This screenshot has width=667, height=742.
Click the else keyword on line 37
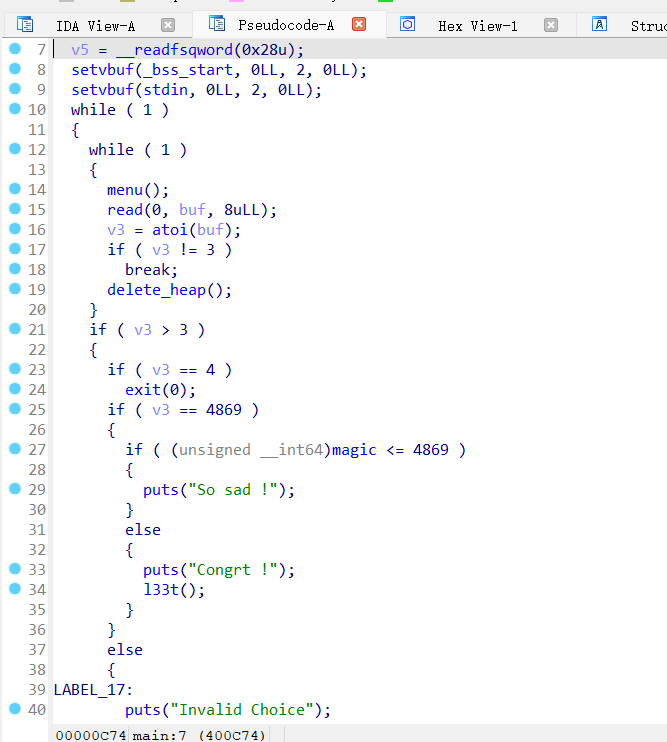(125, 650)
